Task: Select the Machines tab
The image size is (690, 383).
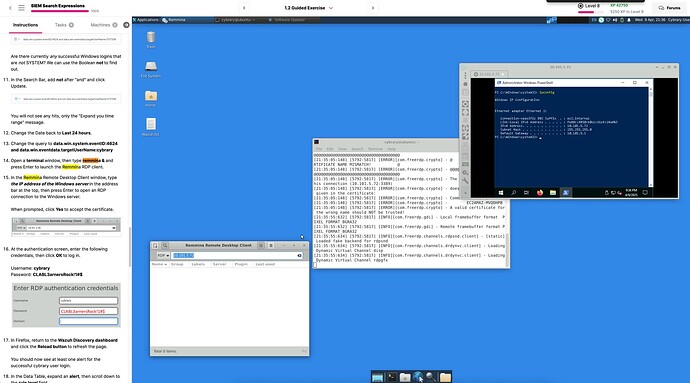Action: (x=104, y=25)
